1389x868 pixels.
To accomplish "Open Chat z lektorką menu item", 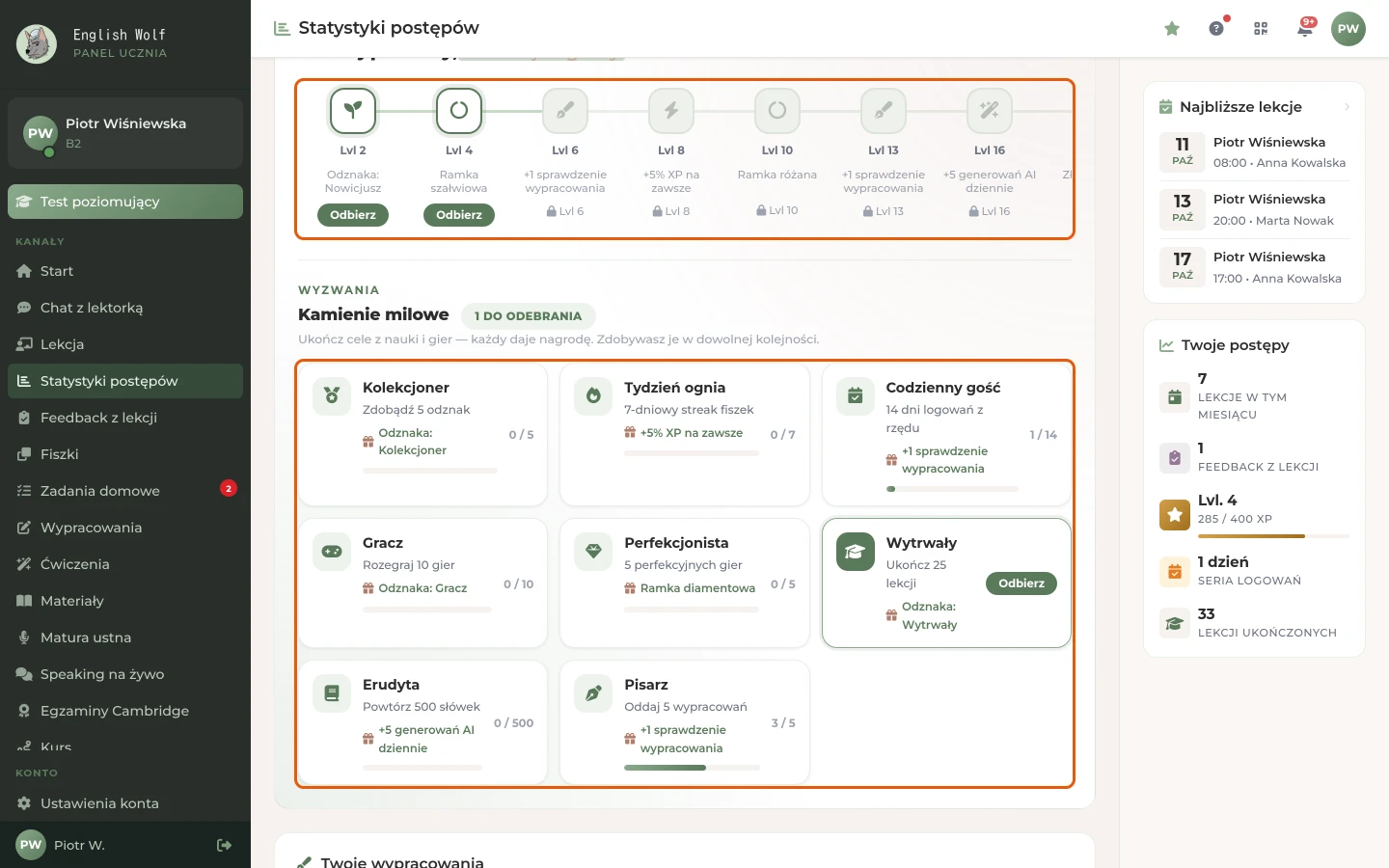I will (x=125, y=308).
